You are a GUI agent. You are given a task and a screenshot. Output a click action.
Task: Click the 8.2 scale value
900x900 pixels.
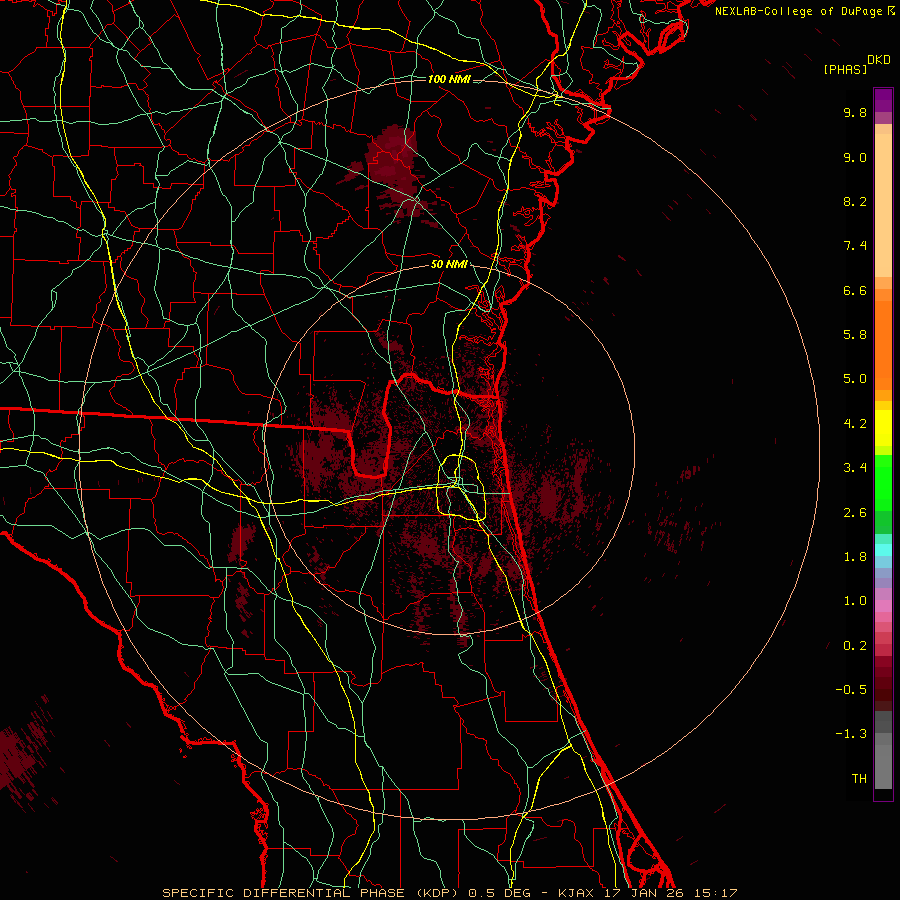[855, 201]
